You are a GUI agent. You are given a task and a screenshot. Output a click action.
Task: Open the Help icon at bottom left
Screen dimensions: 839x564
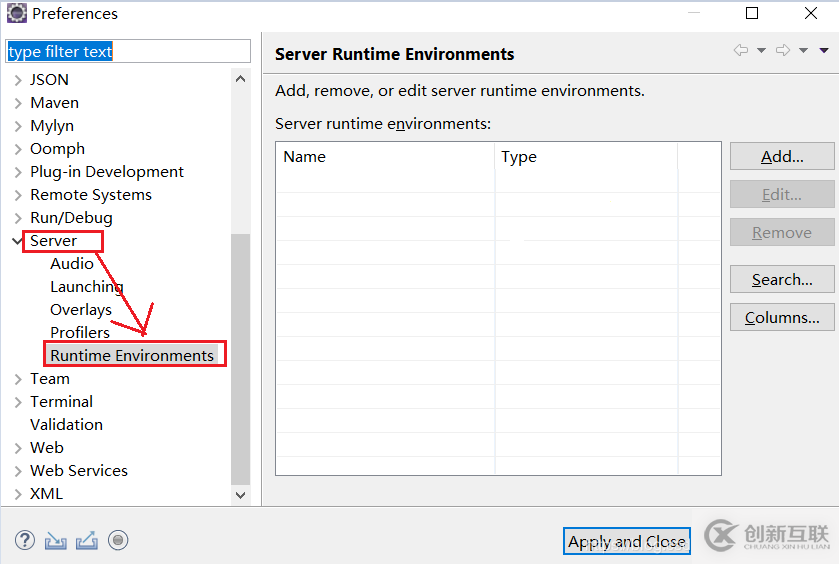pos(25,541)
